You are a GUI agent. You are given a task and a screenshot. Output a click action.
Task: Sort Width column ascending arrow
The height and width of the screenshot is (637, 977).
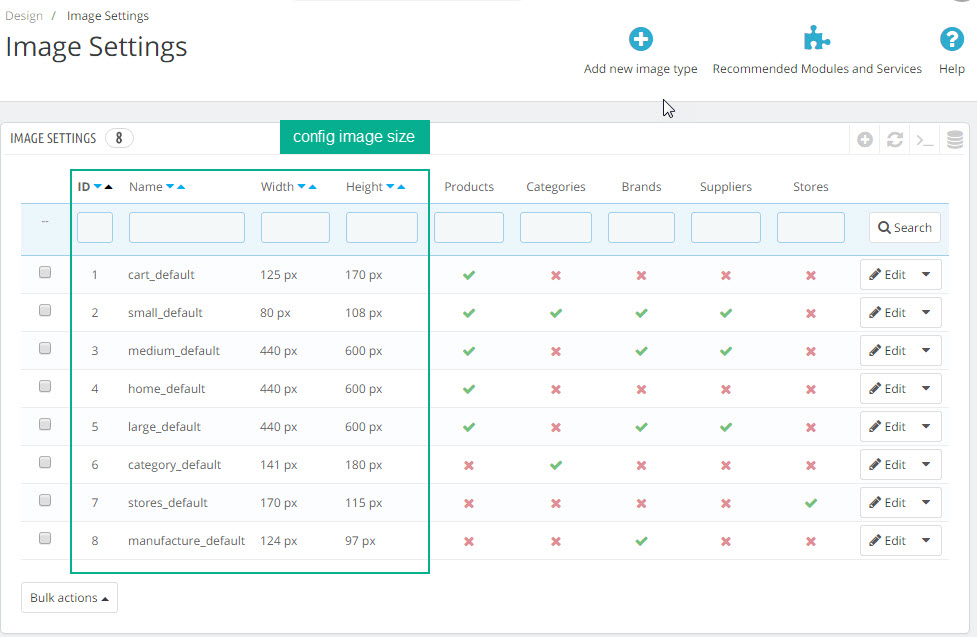coord(312,186)
